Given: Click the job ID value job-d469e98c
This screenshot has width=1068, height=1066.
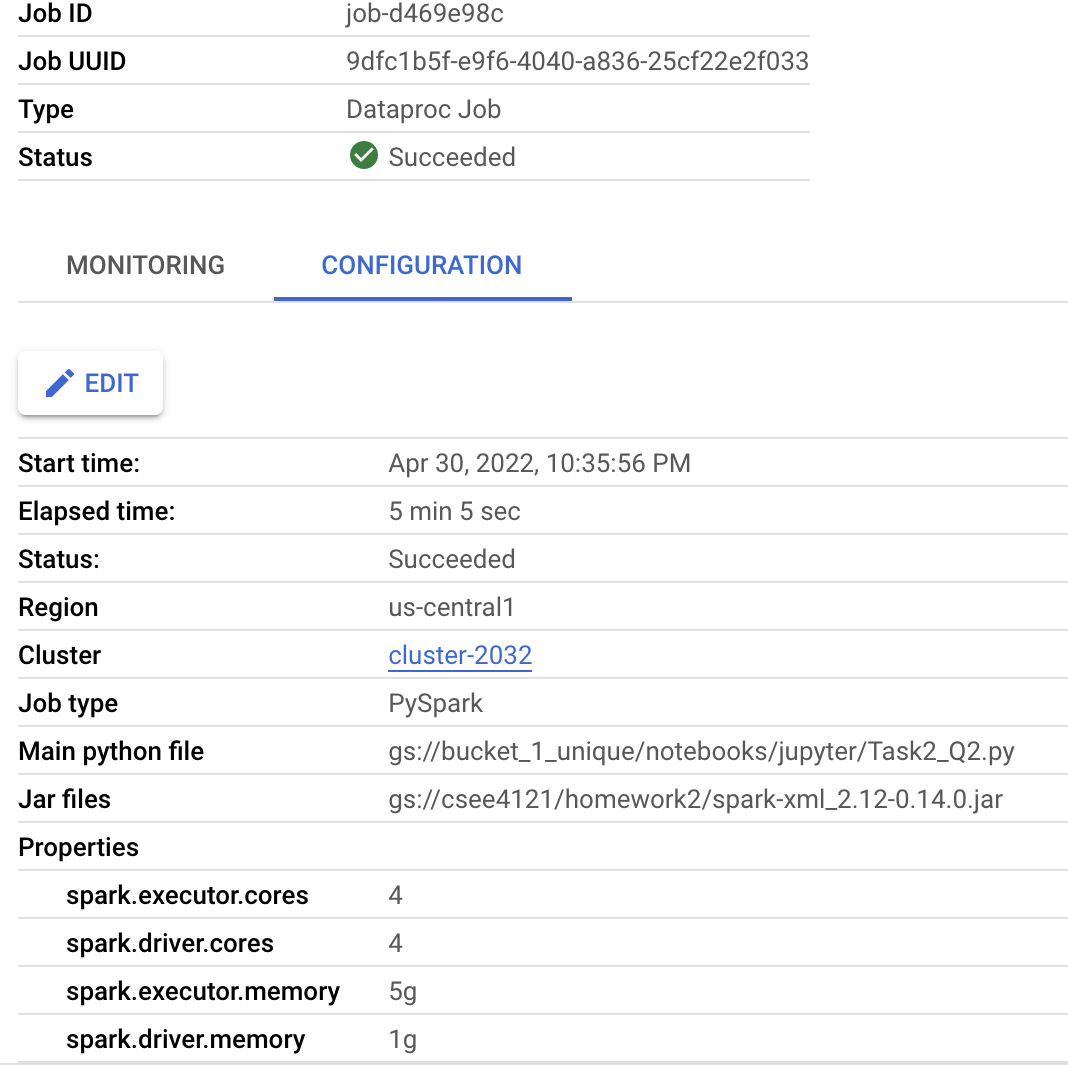Looking at the screenshot, I should [x=424, y=13].
